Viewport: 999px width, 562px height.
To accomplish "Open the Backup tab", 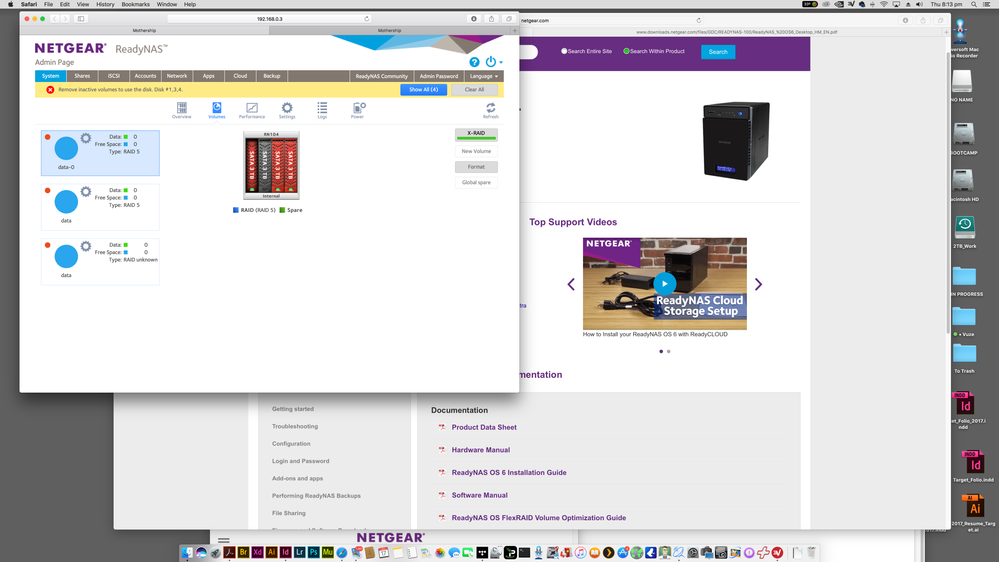I will (x=271, y=76).
